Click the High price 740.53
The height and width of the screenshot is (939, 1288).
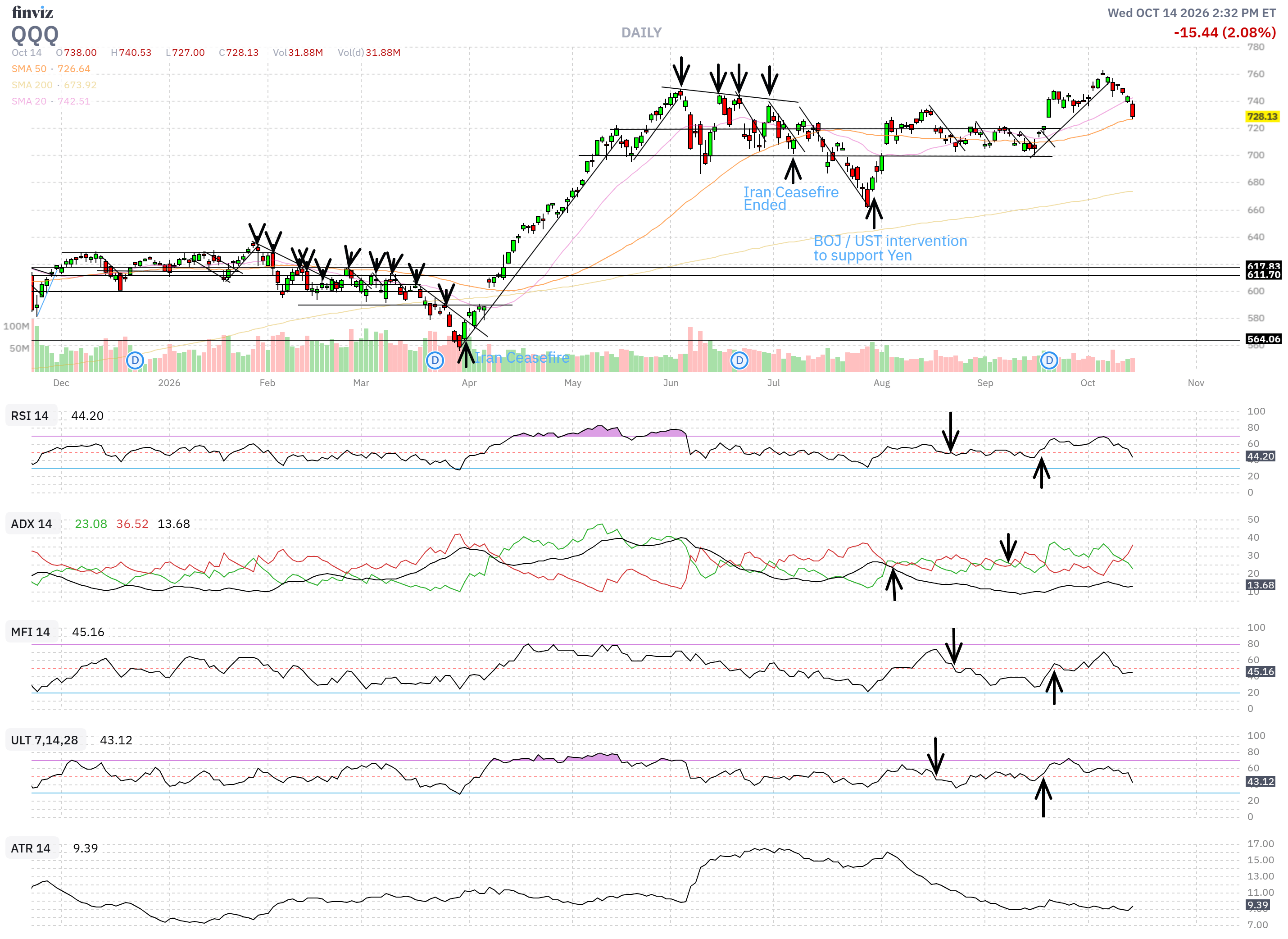pyautogui.click(x=135, y=52)
